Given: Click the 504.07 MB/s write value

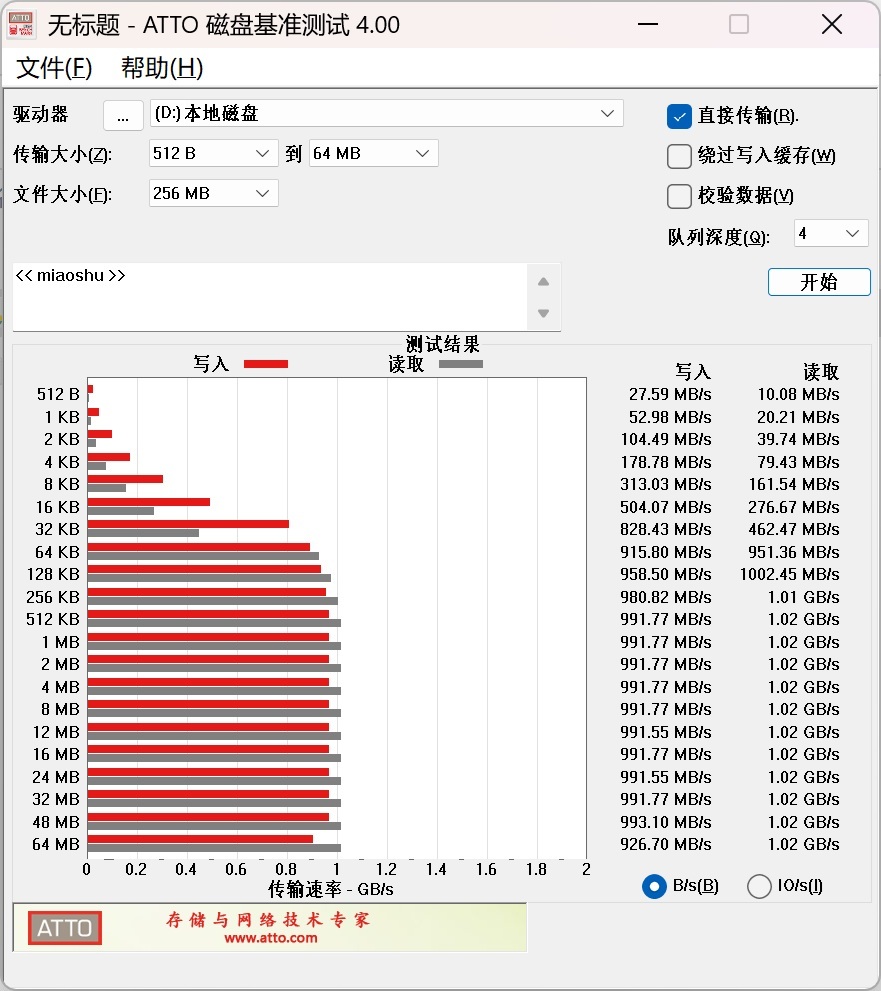Looking at the screenshot, I should click(x=665, y=508).
